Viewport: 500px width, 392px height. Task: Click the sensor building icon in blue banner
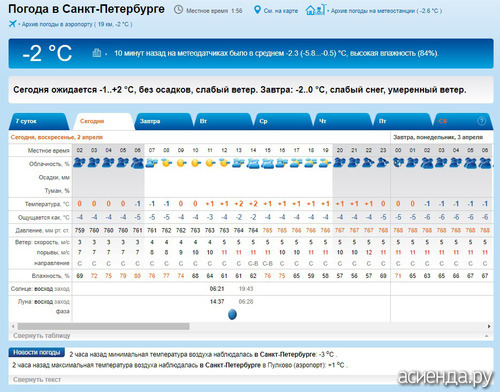tap(97, 53)
